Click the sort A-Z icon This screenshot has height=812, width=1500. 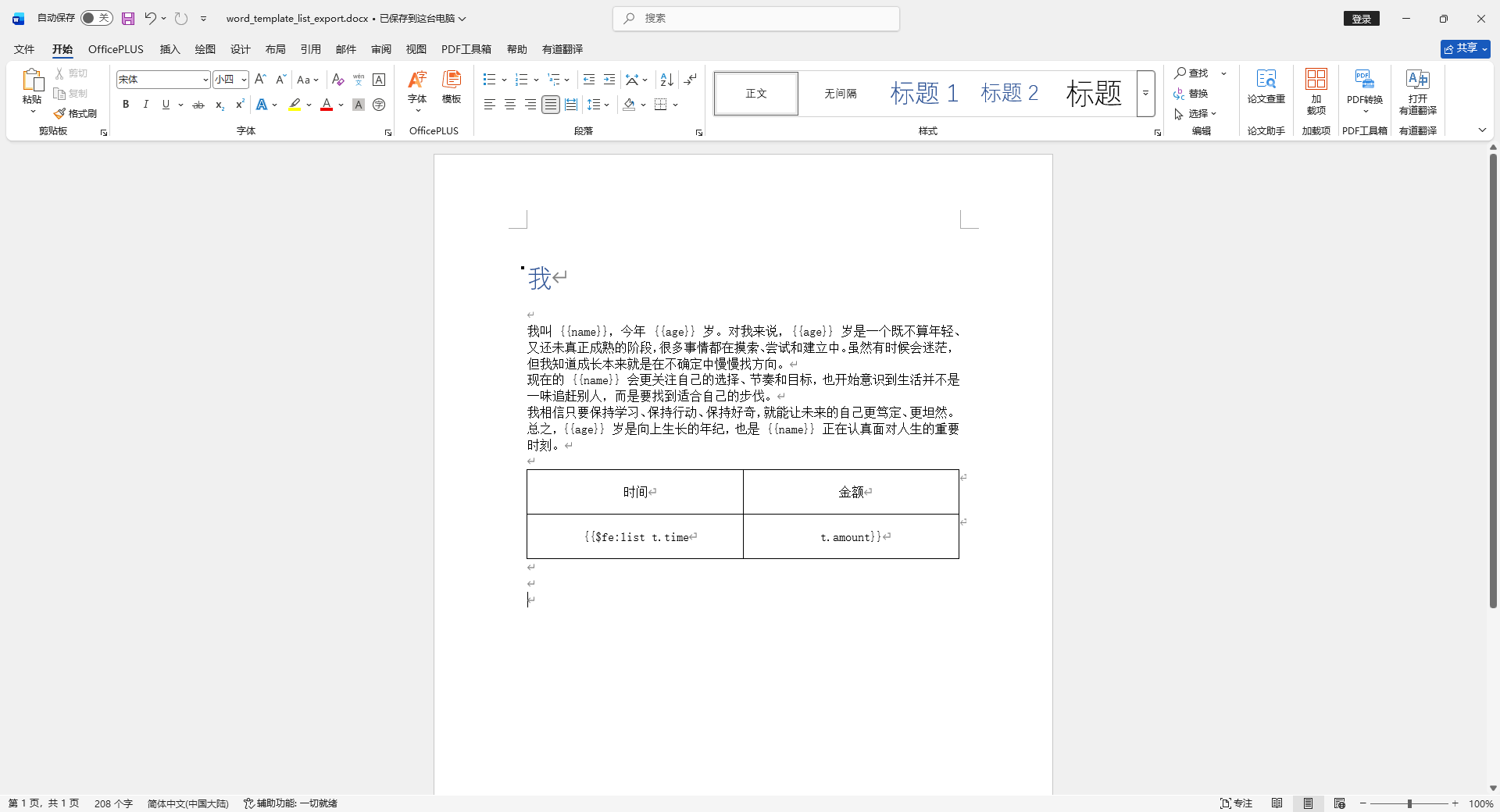click(x=666, y=80)
